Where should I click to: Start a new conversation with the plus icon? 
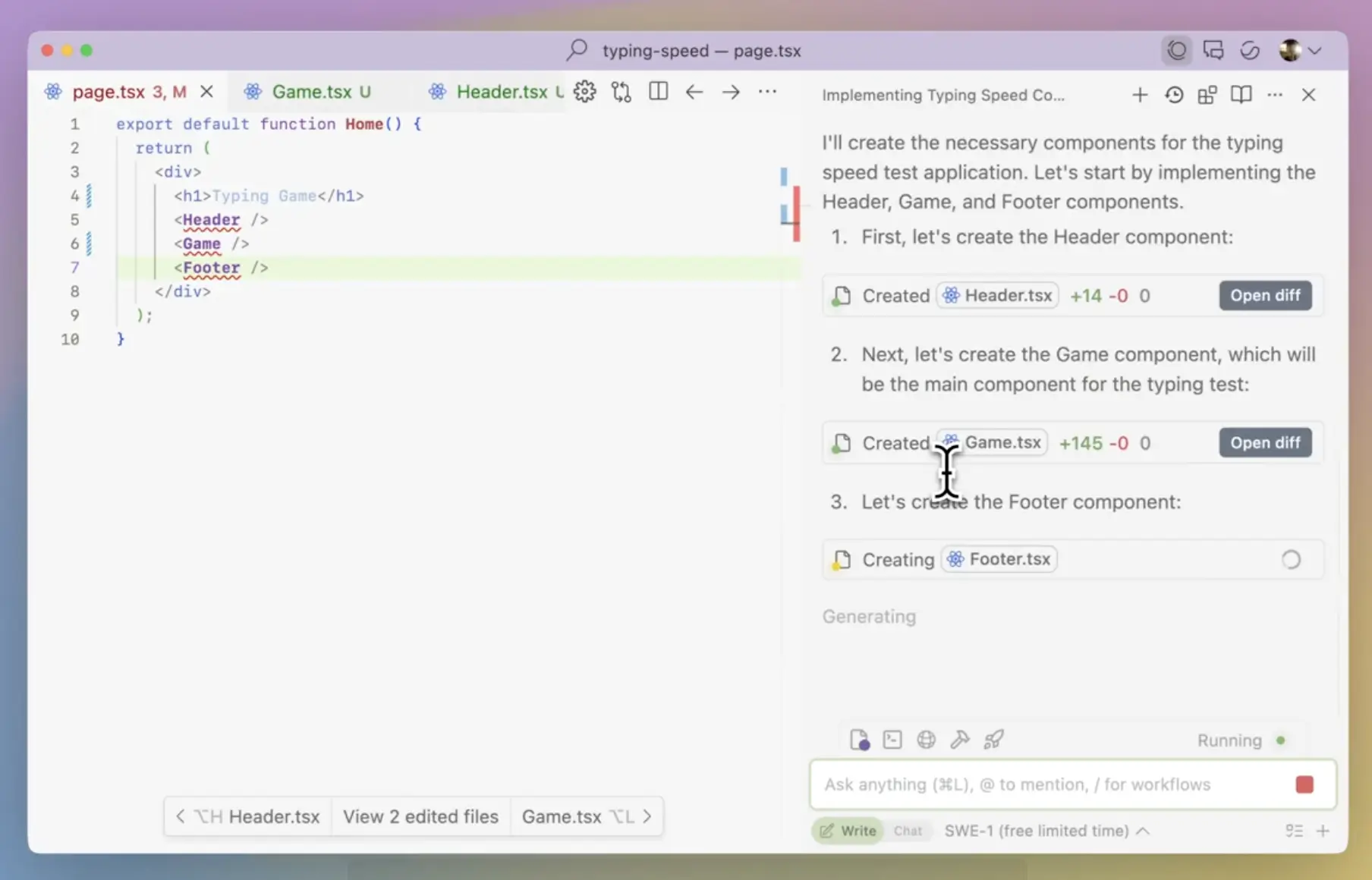click(1139, 95)
